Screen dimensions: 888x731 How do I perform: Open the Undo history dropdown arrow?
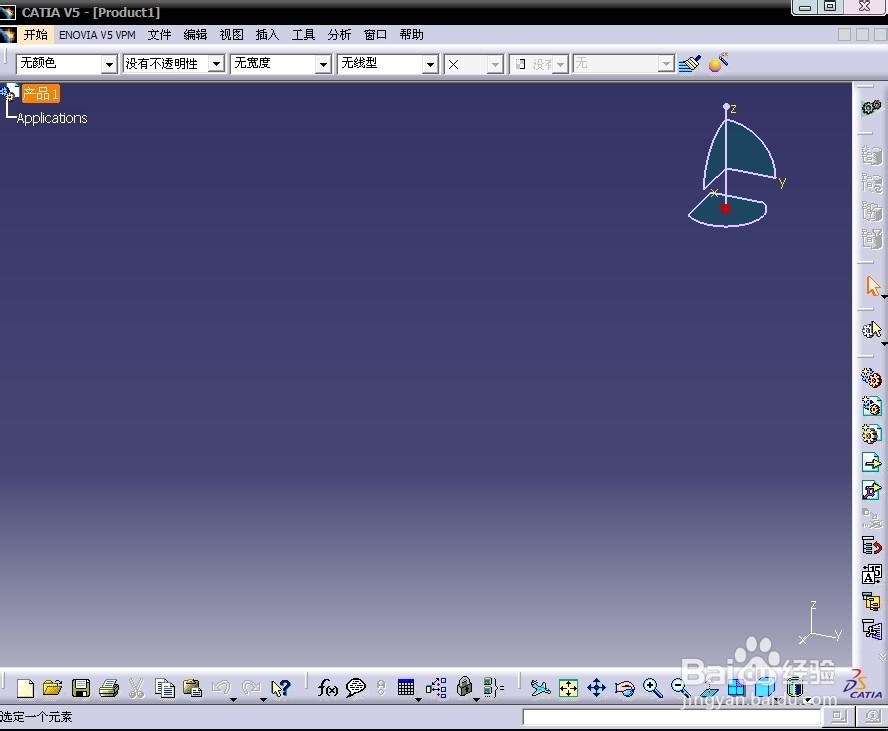pos(233,700)
